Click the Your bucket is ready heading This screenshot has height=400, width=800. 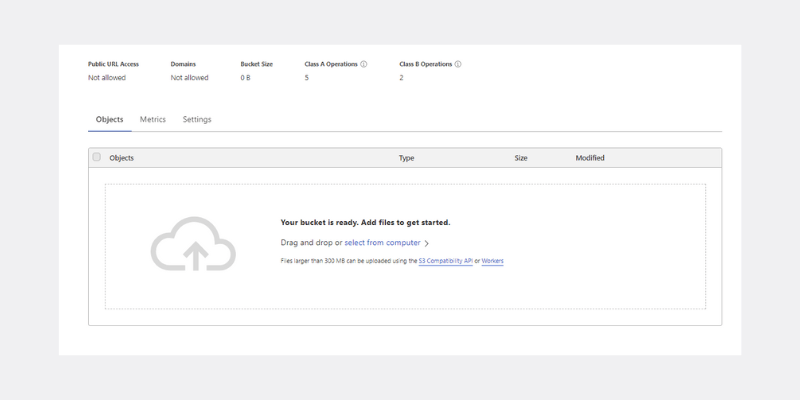coord(365,222)
